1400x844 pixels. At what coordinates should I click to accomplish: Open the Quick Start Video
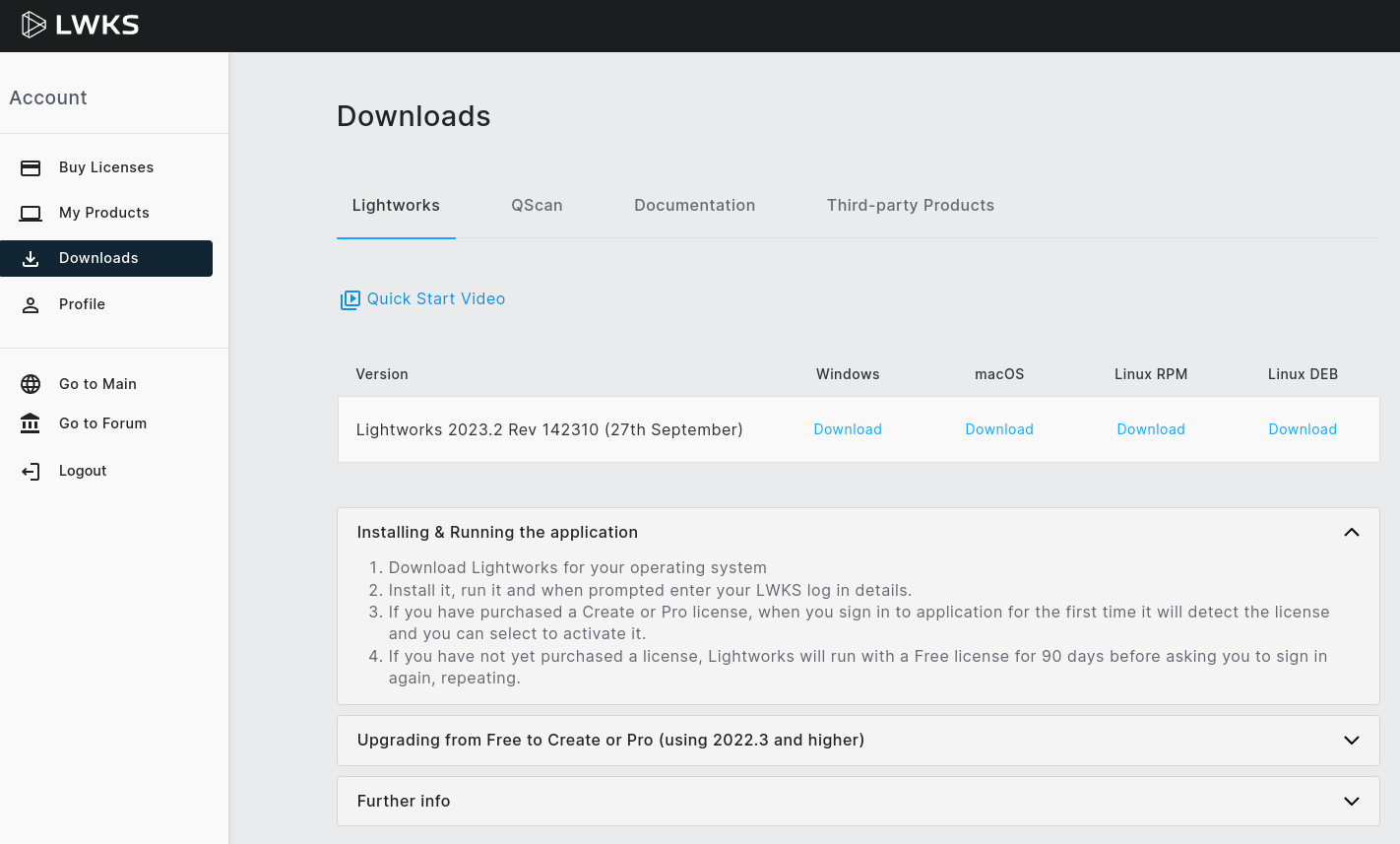(436, 298)
